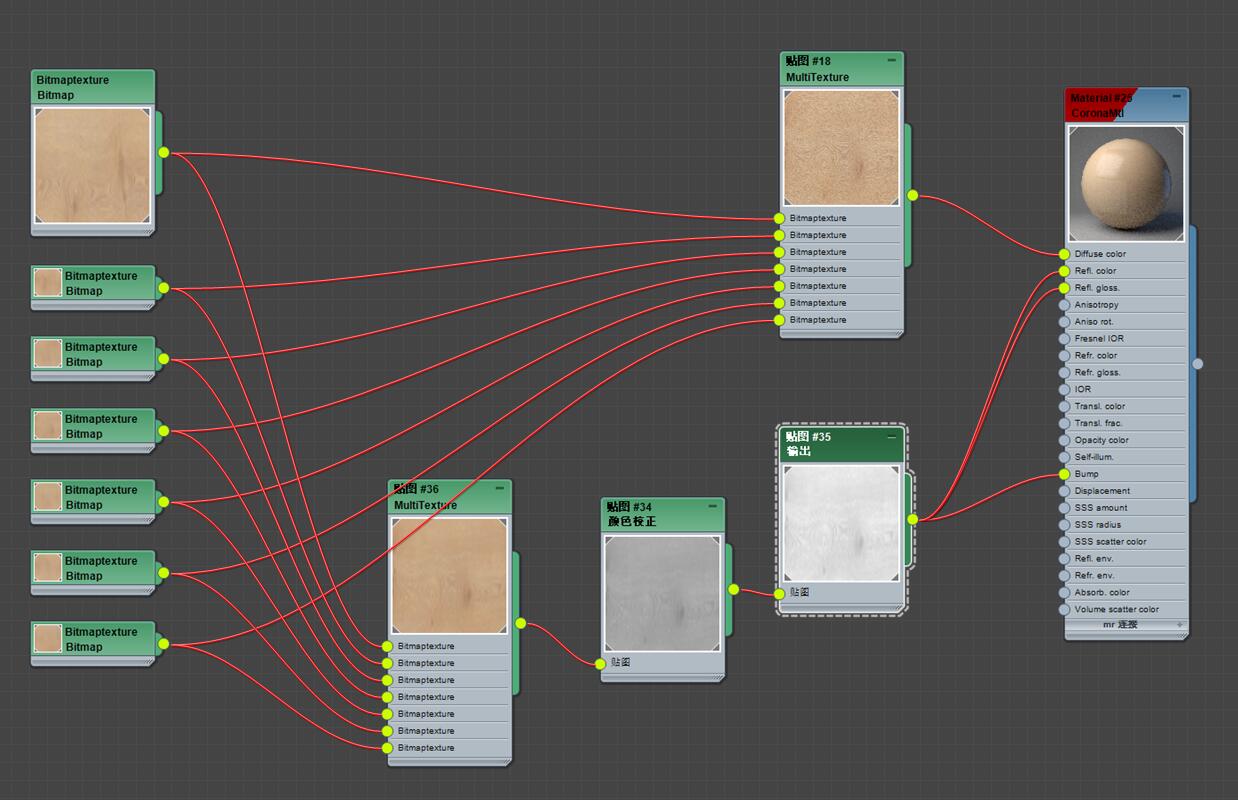Collapse the Material #25 CoronaMtl node

point(1177,96)
